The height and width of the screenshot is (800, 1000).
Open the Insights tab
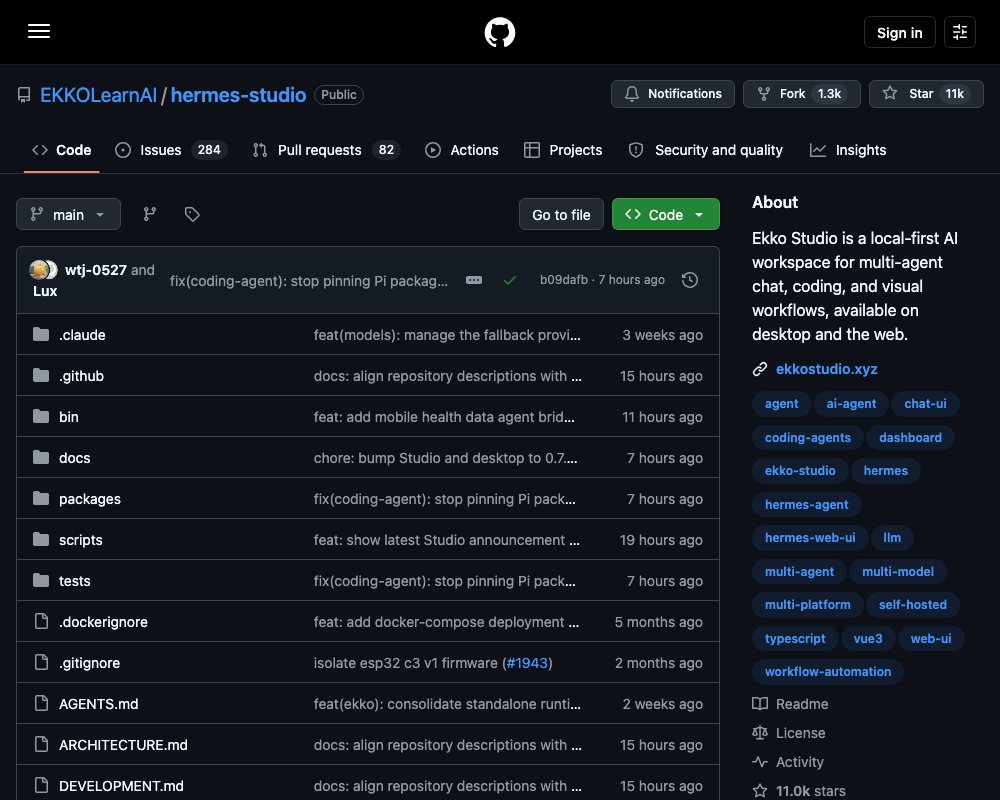(x=848, y=150)
